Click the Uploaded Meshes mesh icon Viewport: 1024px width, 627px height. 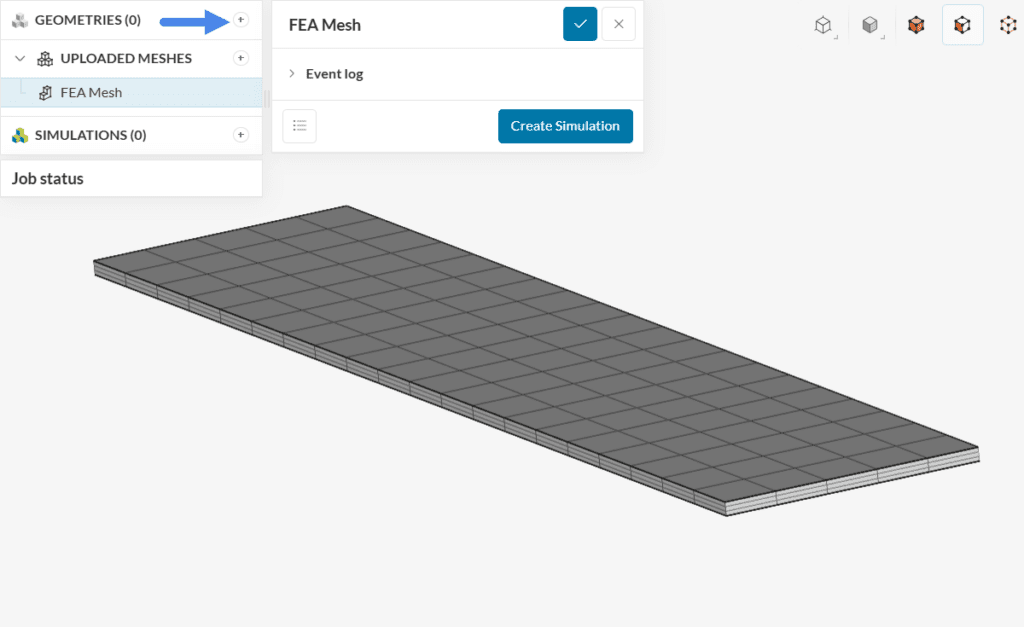click(46, 58)
